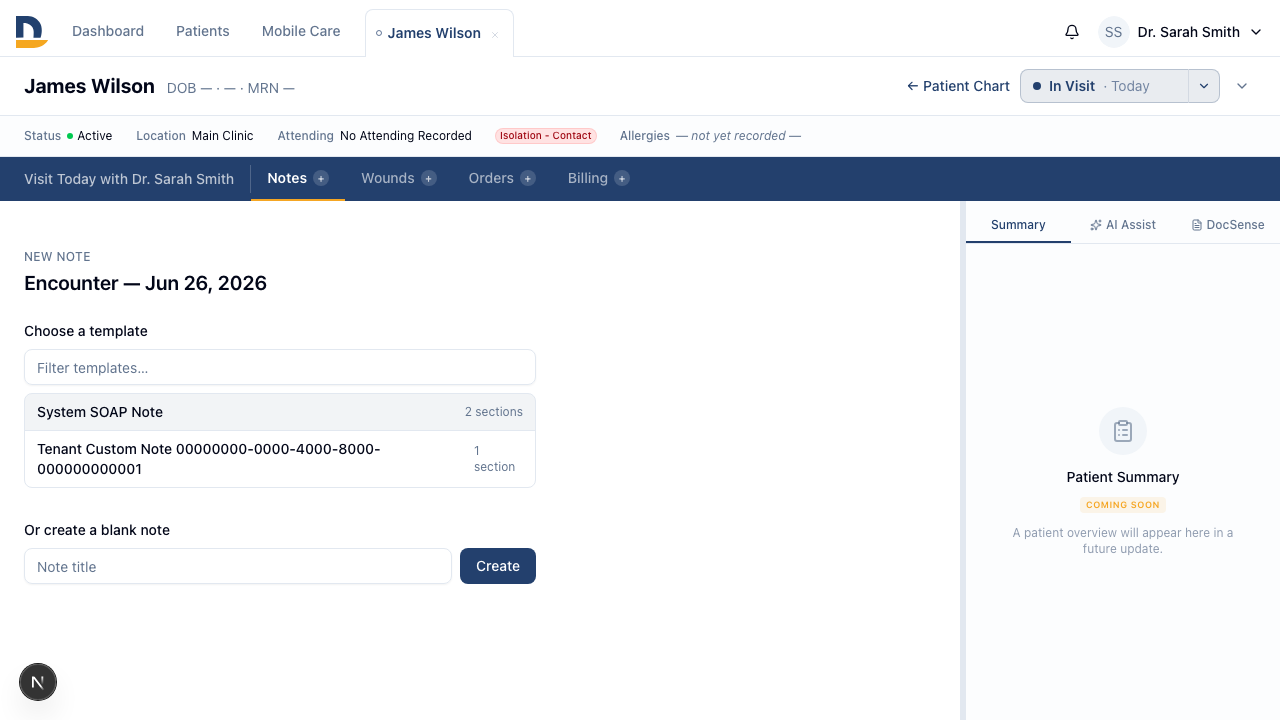
Task: Select the Summary side panel tab
Action: (x=1018, y=225)
